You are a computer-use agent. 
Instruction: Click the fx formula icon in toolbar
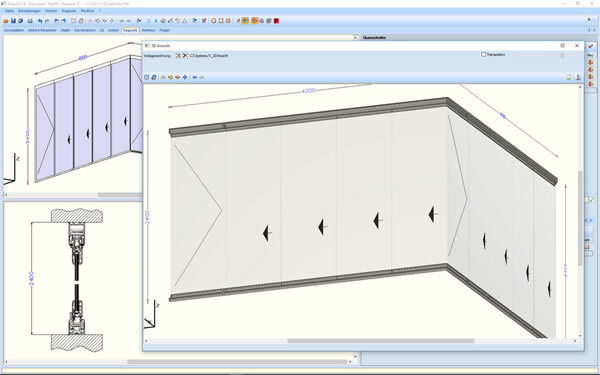(139, 21)
